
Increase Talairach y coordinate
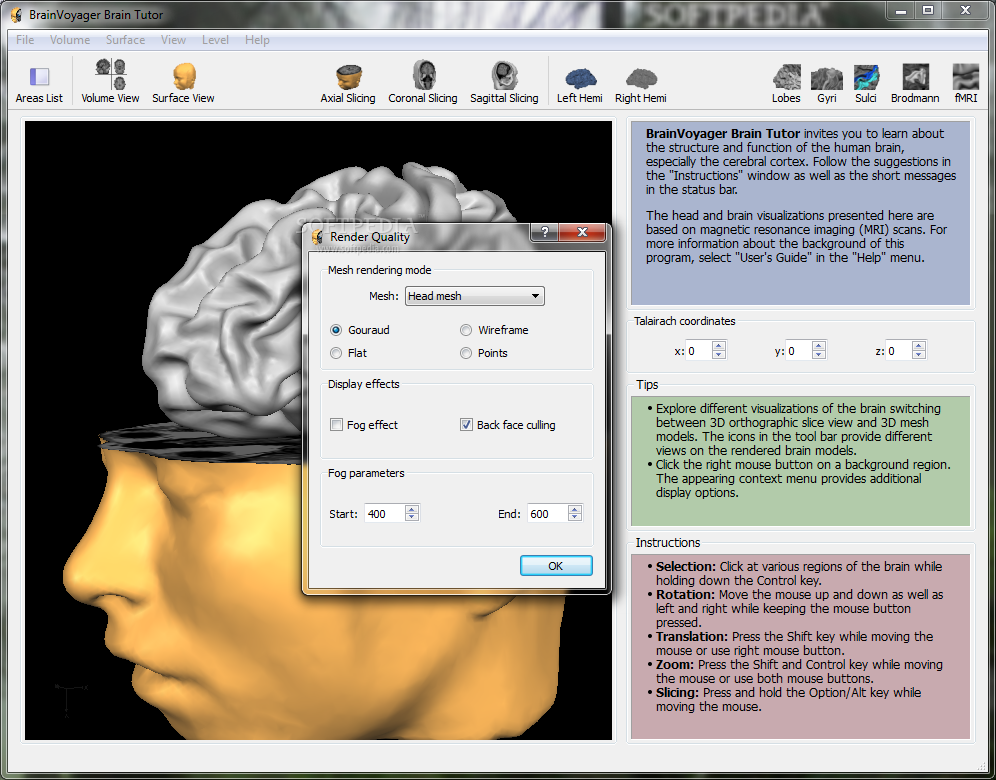point(819,347)
